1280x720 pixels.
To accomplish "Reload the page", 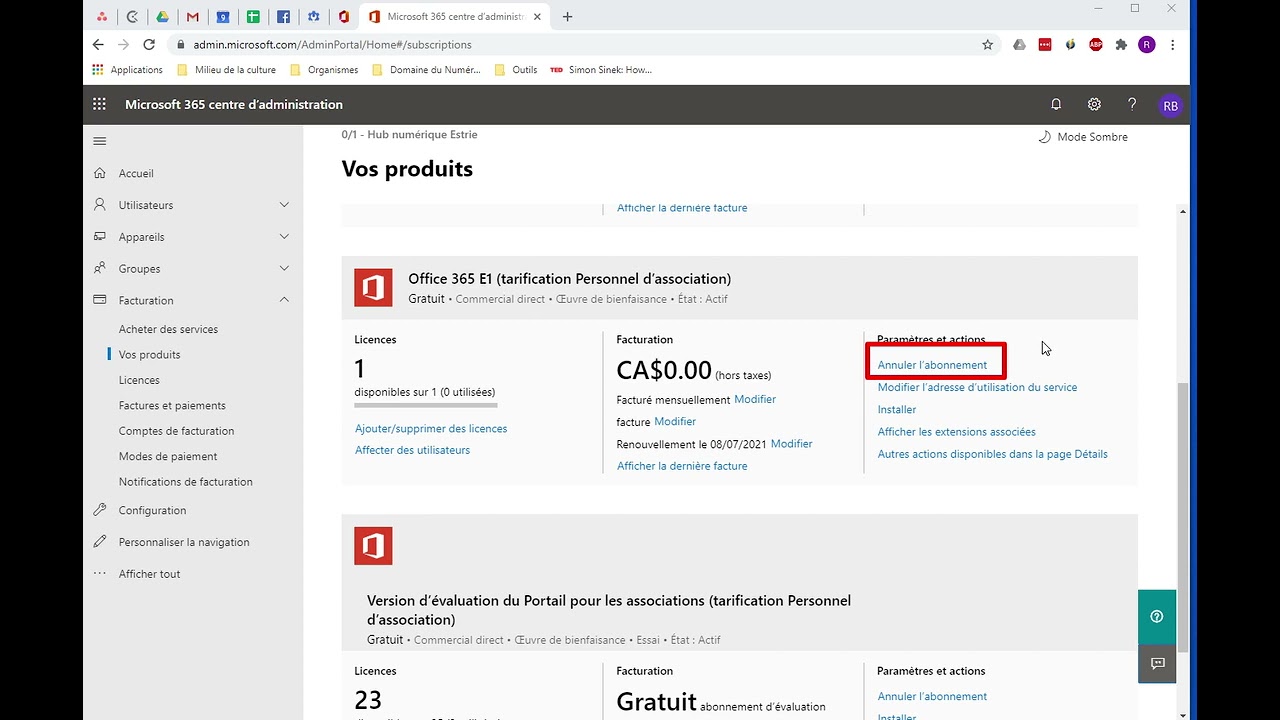I will coord(149,44).
